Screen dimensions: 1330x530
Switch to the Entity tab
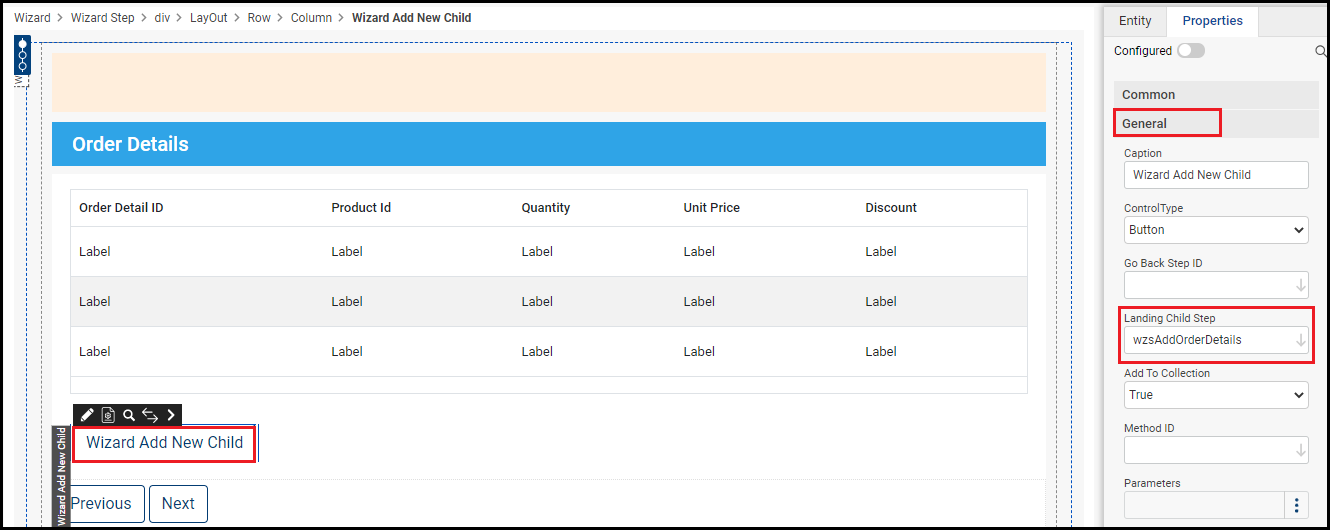point(1135,21)
